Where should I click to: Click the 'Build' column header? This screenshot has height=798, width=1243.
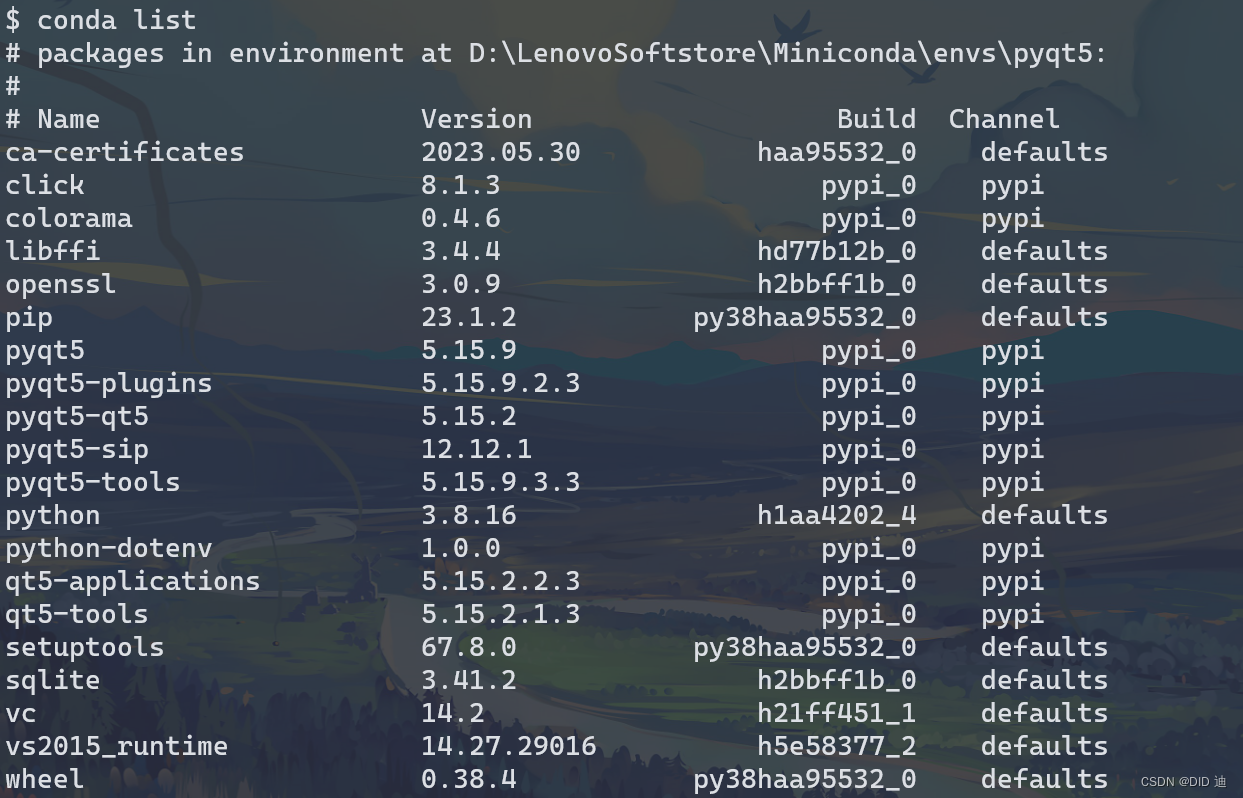(x=877, y=118)
